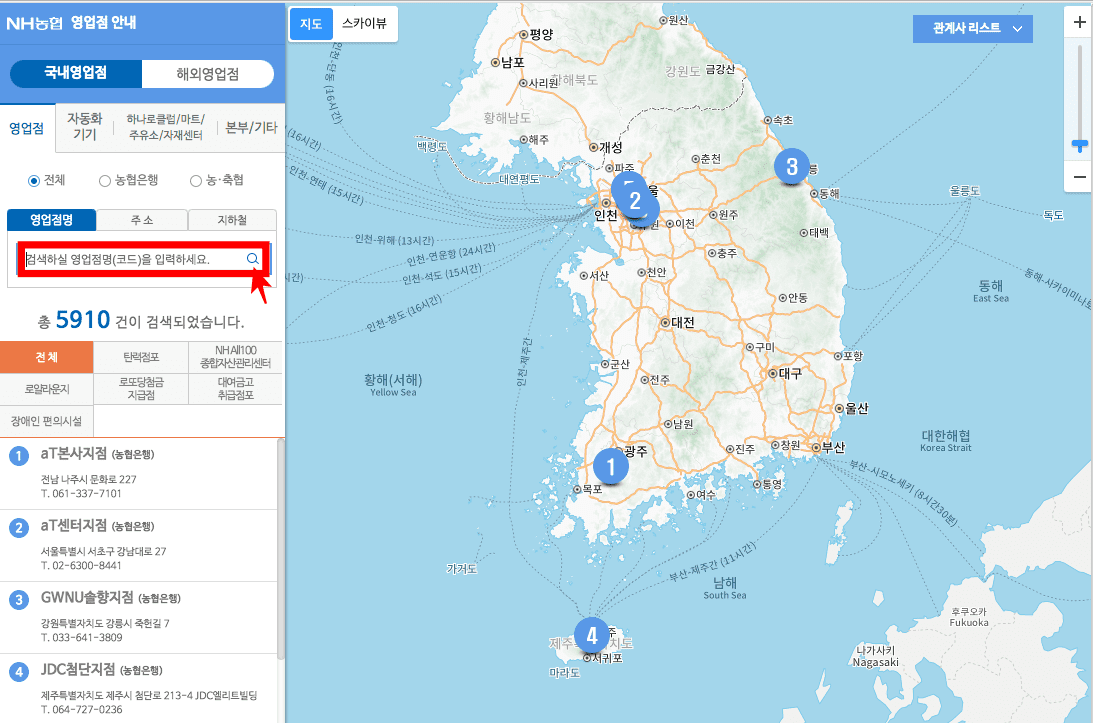Click phone number T. 064-727-0236
The image size is (1093, 723).
82,710
